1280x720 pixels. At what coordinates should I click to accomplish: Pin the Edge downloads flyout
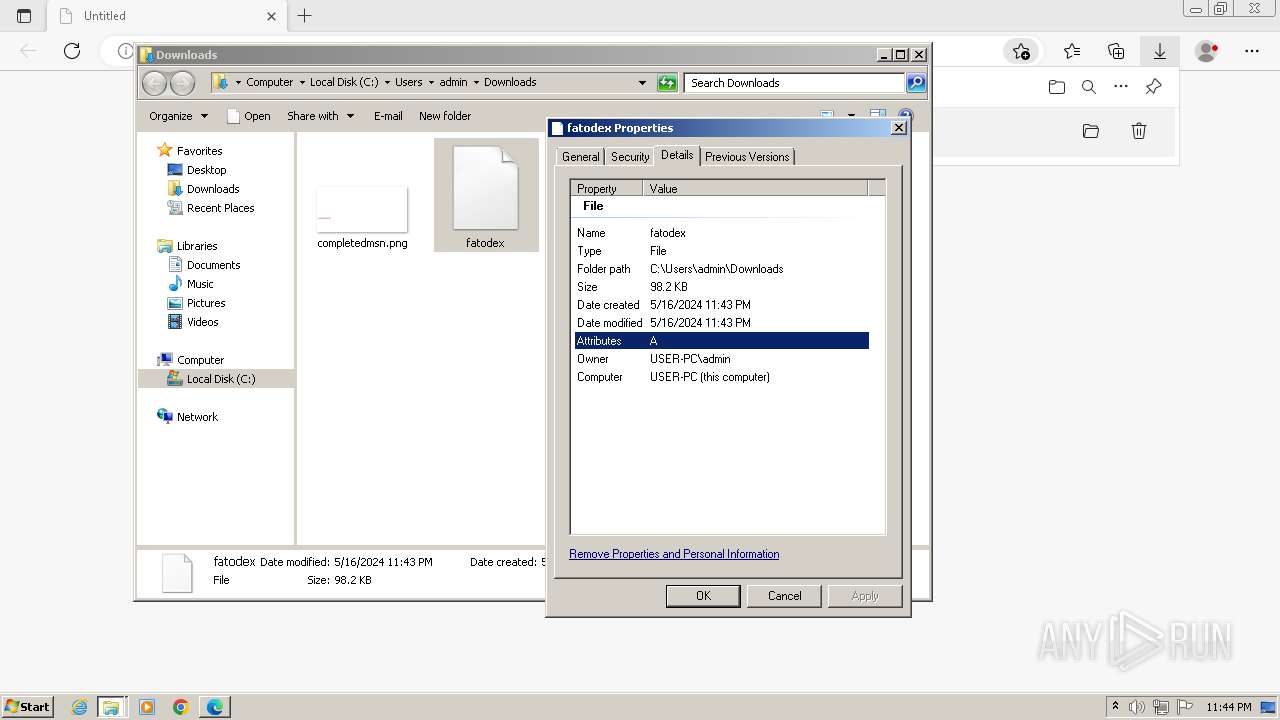[1153, 87]
